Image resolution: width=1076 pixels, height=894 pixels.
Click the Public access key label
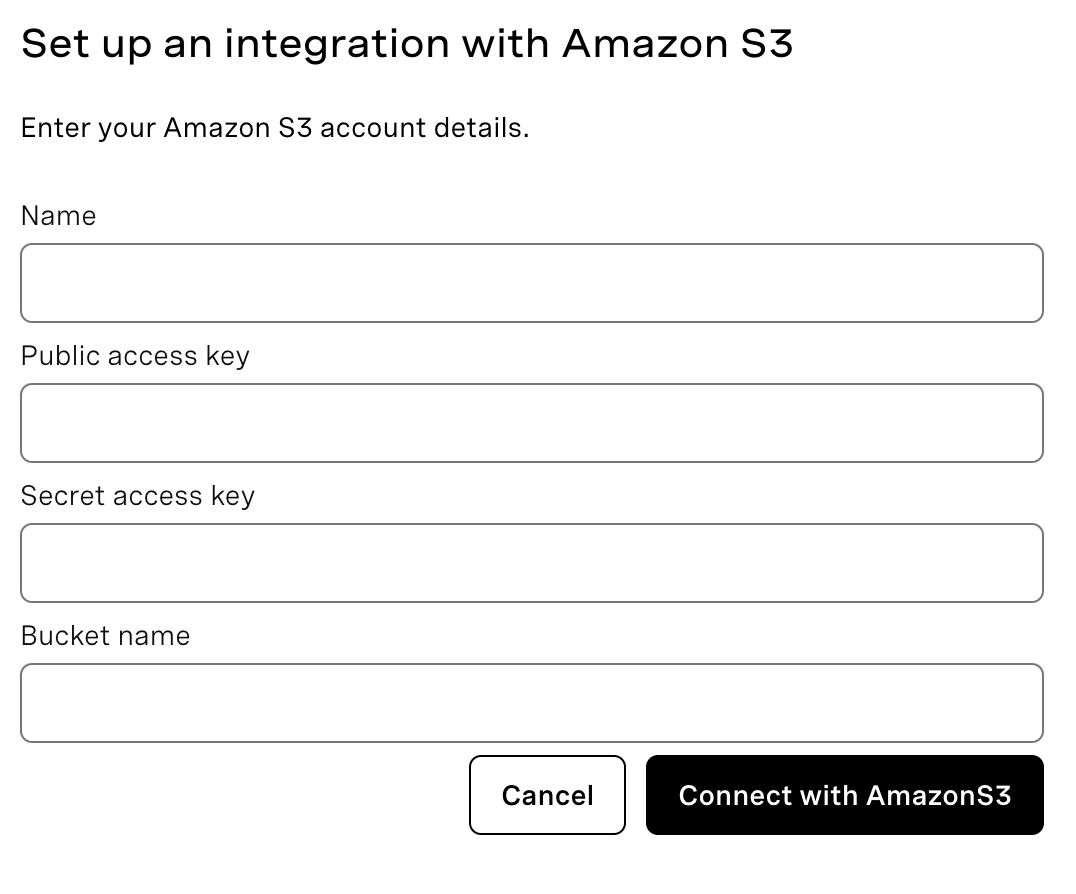point(135,356)
